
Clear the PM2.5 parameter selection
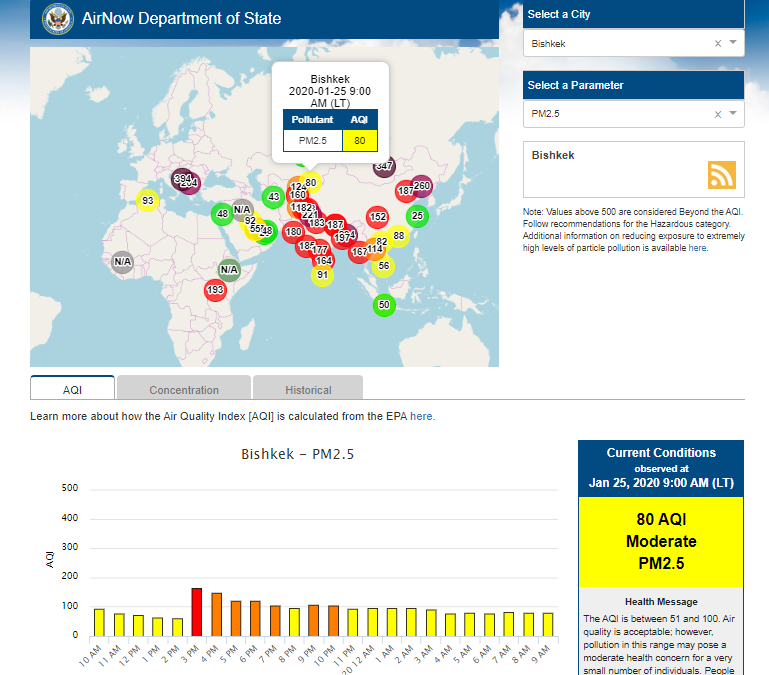click(717, 114)
